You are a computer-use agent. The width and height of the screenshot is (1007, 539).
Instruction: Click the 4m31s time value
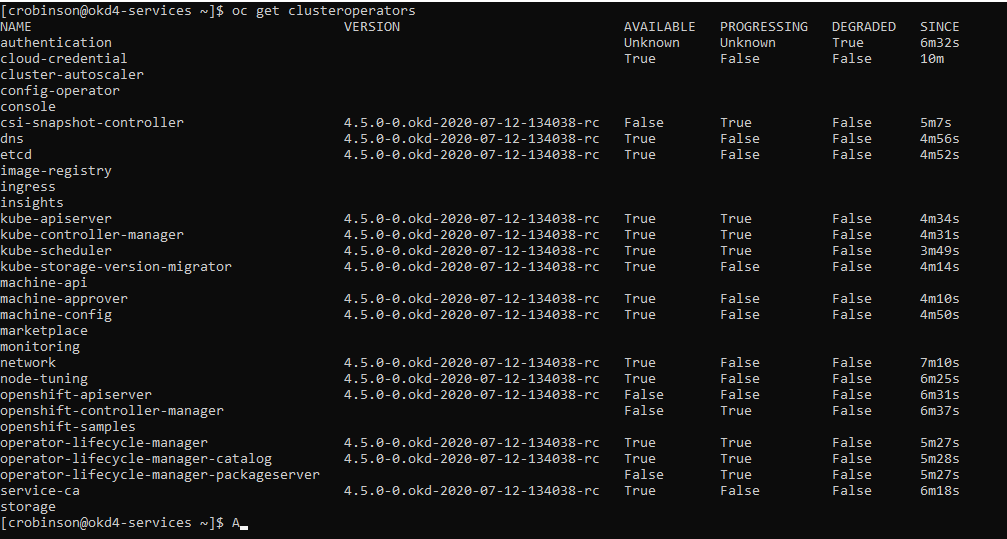click(940, 235)
